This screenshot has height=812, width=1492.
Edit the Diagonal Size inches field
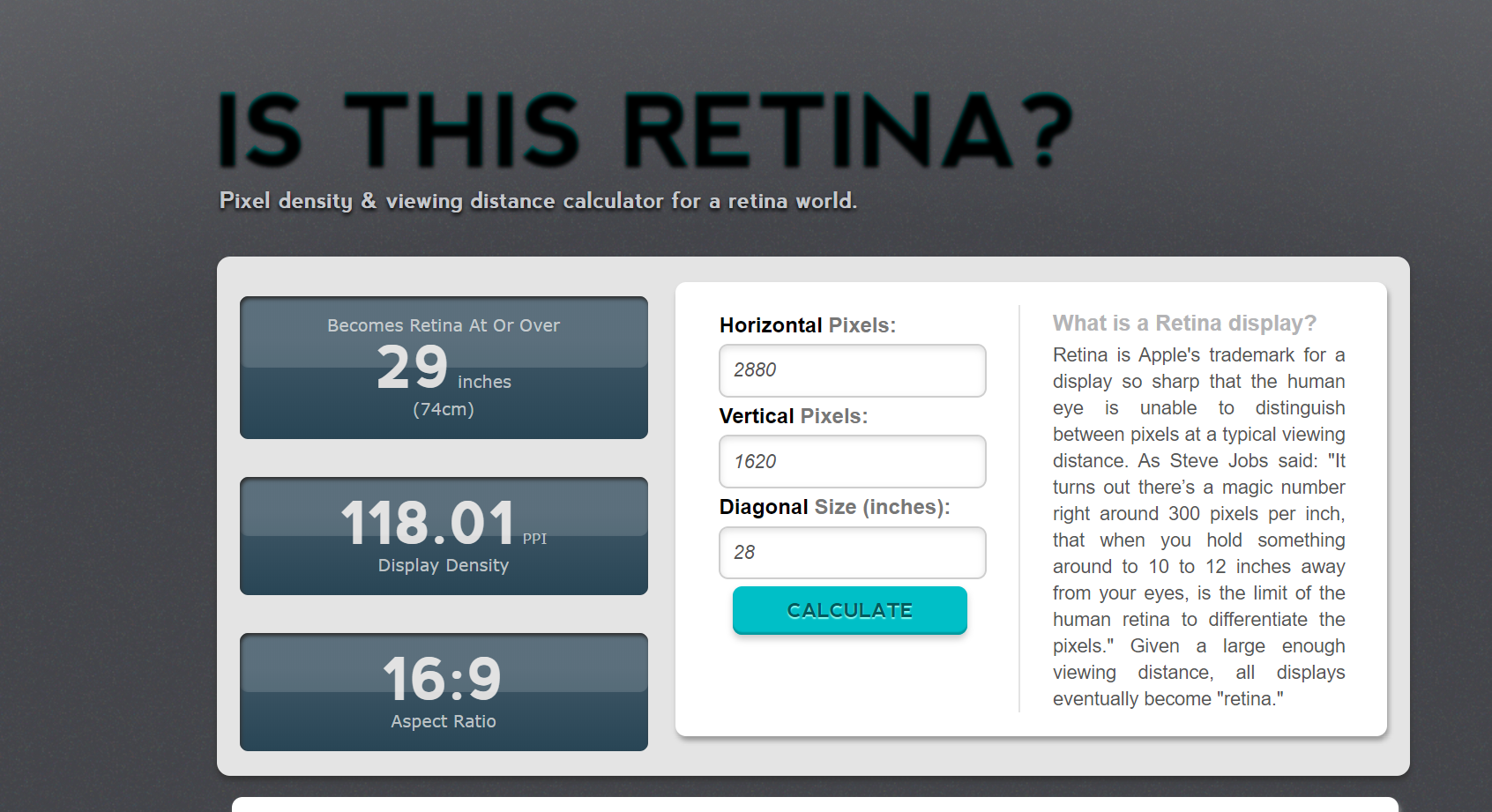[x=853, y=553]
